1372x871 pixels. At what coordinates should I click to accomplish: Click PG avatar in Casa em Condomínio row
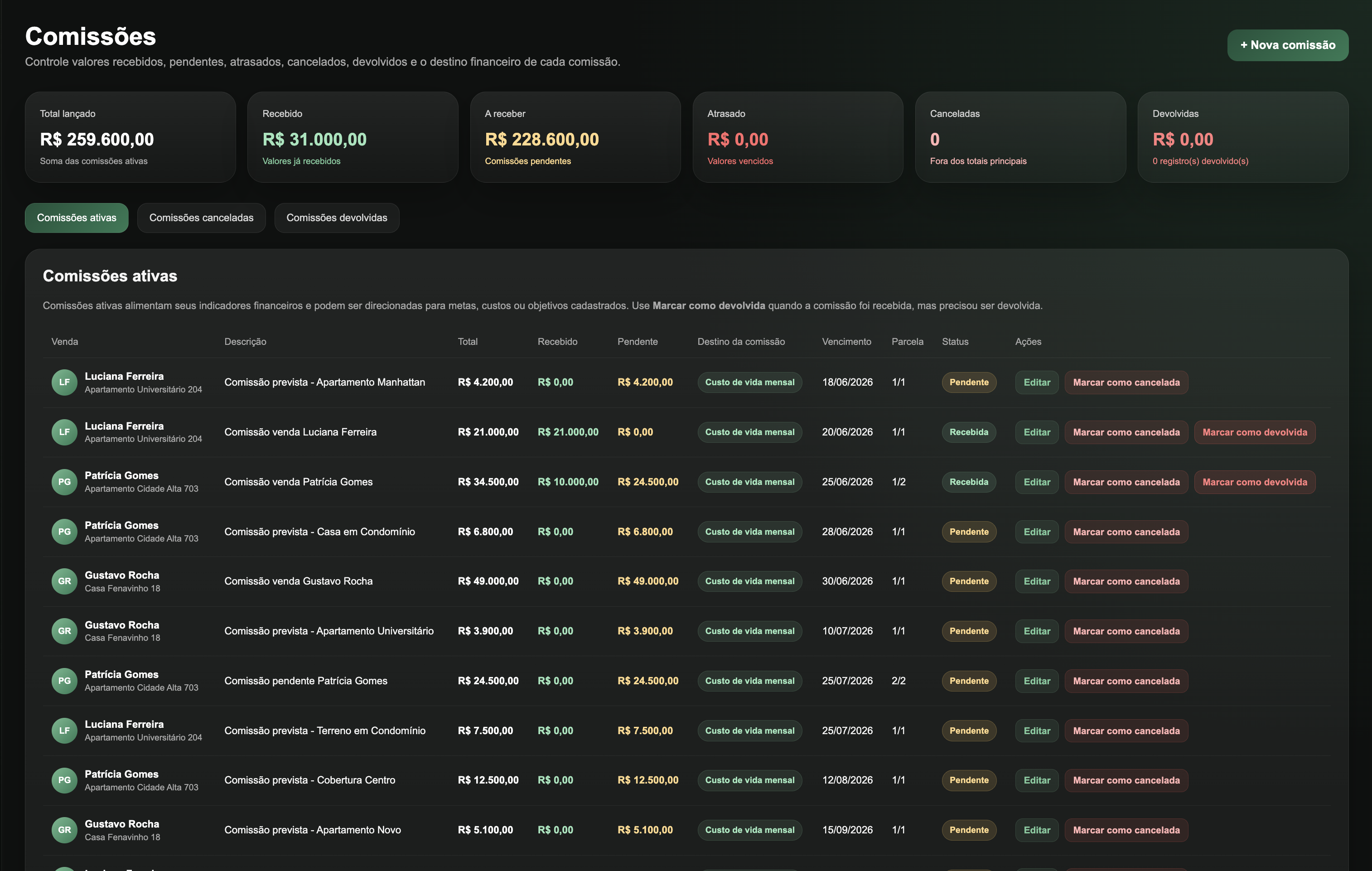[64, 532]
